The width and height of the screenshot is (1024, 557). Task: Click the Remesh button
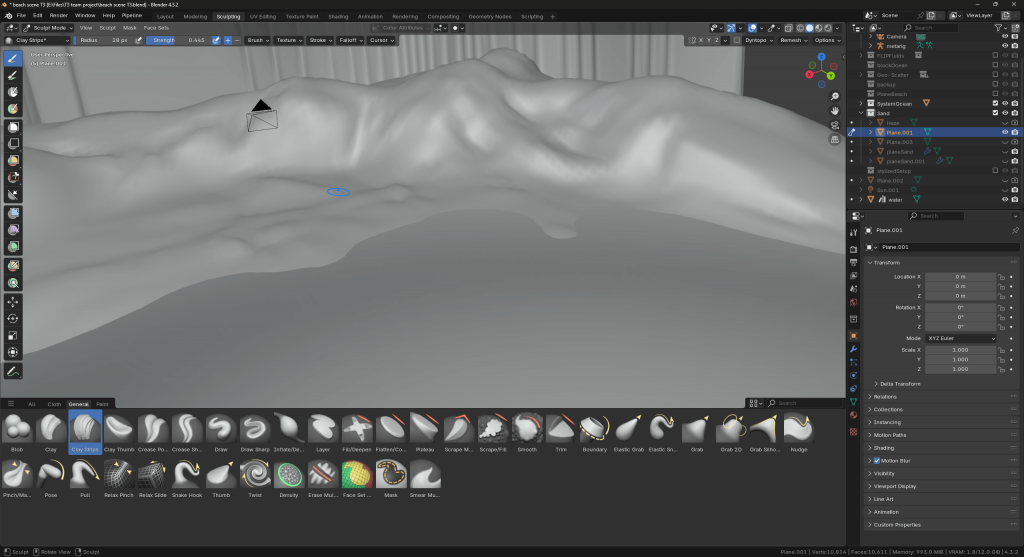[x=792, y=40]
